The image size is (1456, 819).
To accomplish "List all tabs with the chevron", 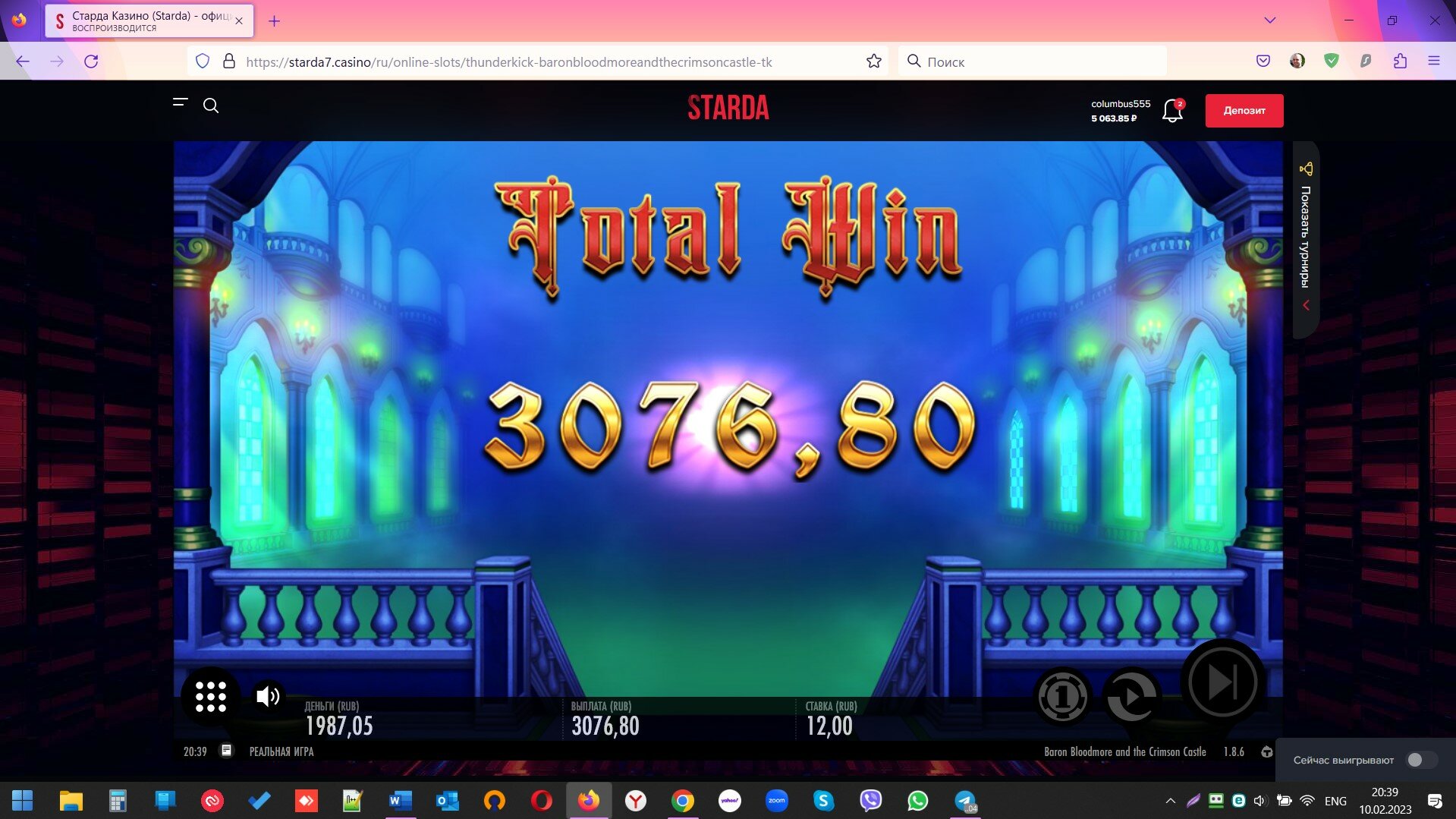I will click(1269, 20).
